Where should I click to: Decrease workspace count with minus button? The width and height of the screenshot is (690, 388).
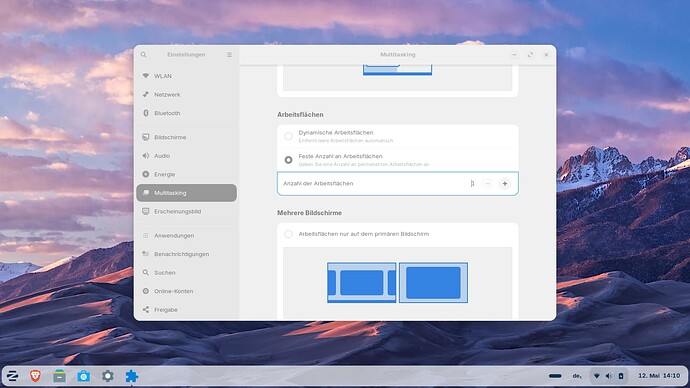point(487,183)
